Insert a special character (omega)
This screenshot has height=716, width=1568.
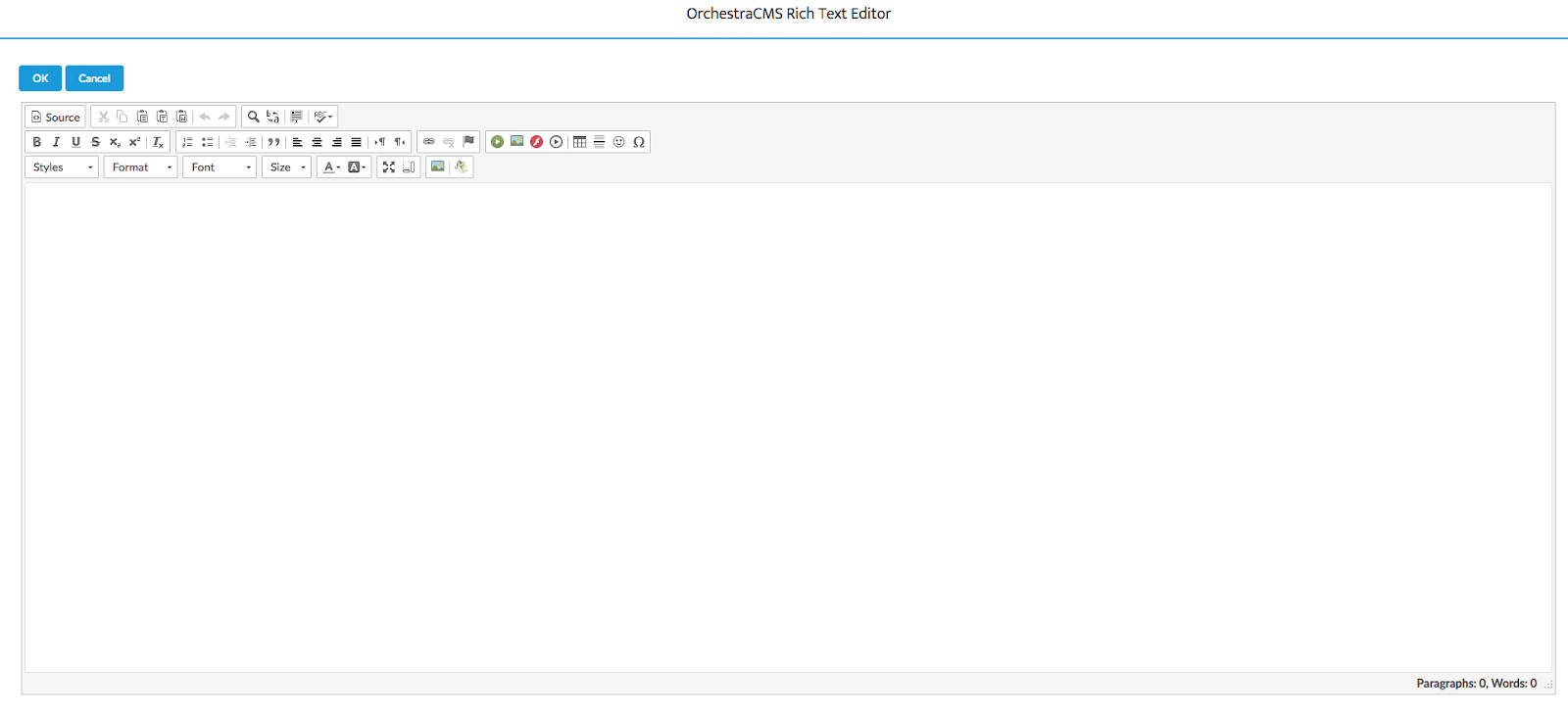click(x=639, y=142)
